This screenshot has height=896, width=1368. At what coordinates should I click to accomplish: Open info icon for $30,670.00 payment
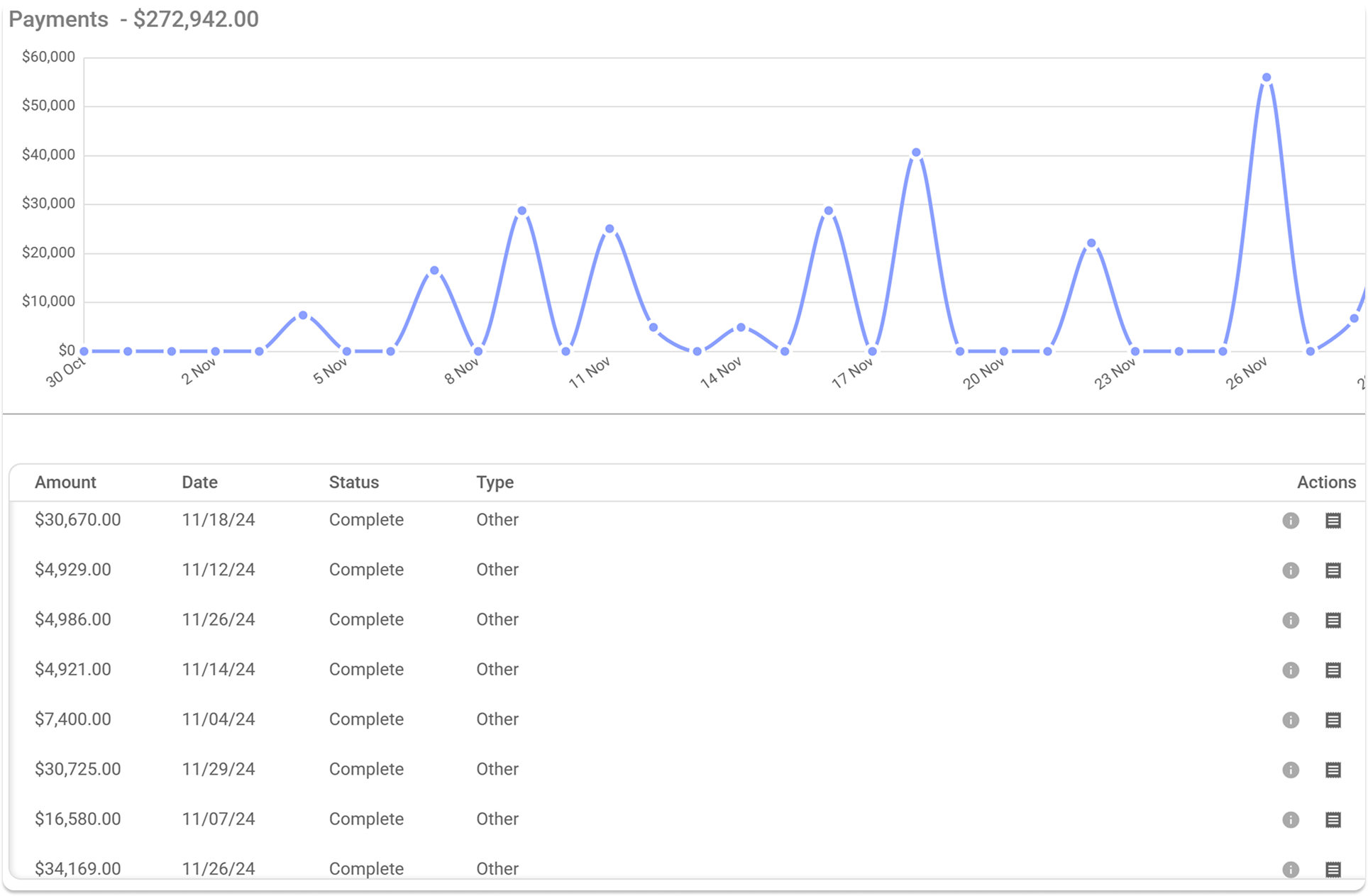click(x=1291, y=521)
